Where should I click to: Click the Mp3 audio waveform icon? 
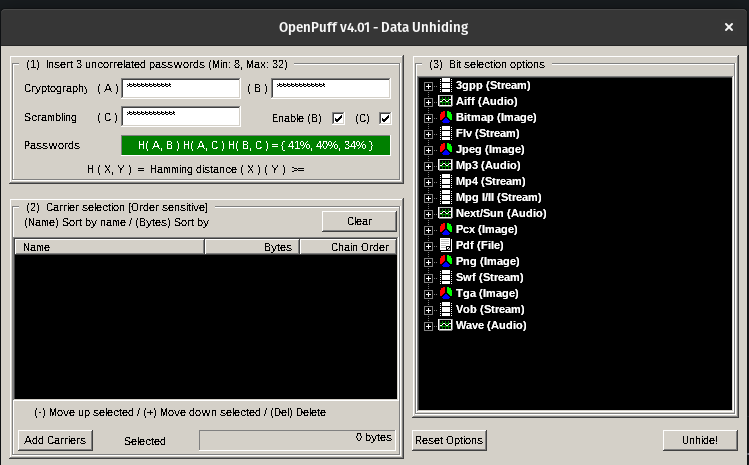445,165
